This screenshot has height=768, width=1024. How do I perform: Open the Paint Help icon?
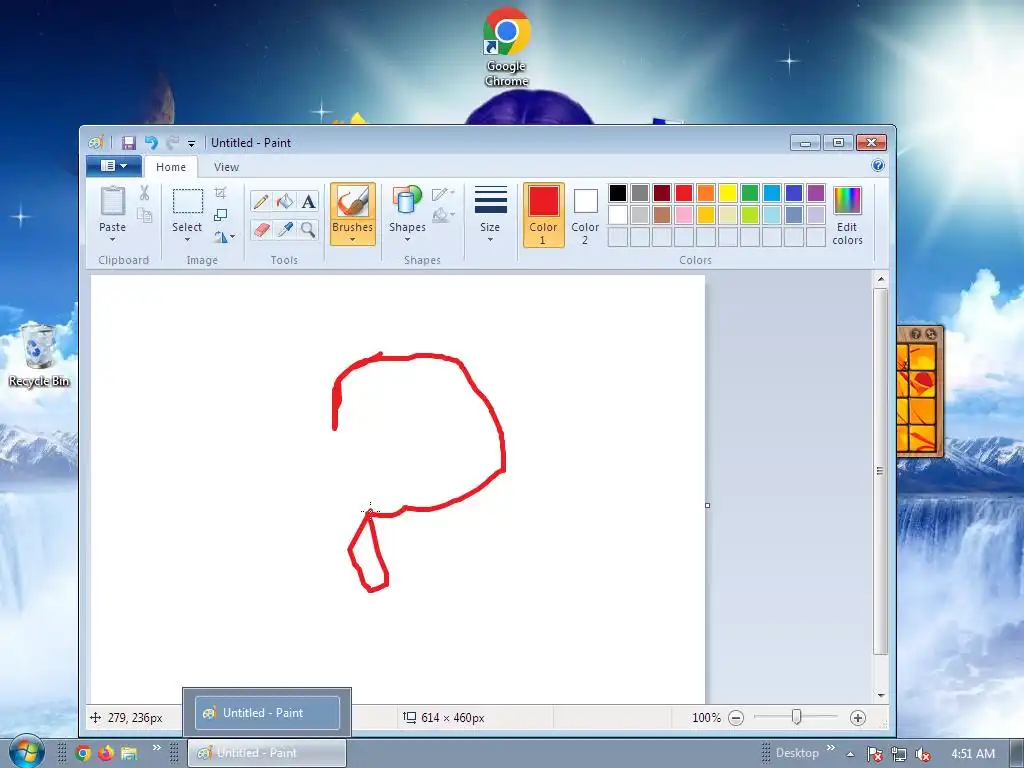point(878,166)
